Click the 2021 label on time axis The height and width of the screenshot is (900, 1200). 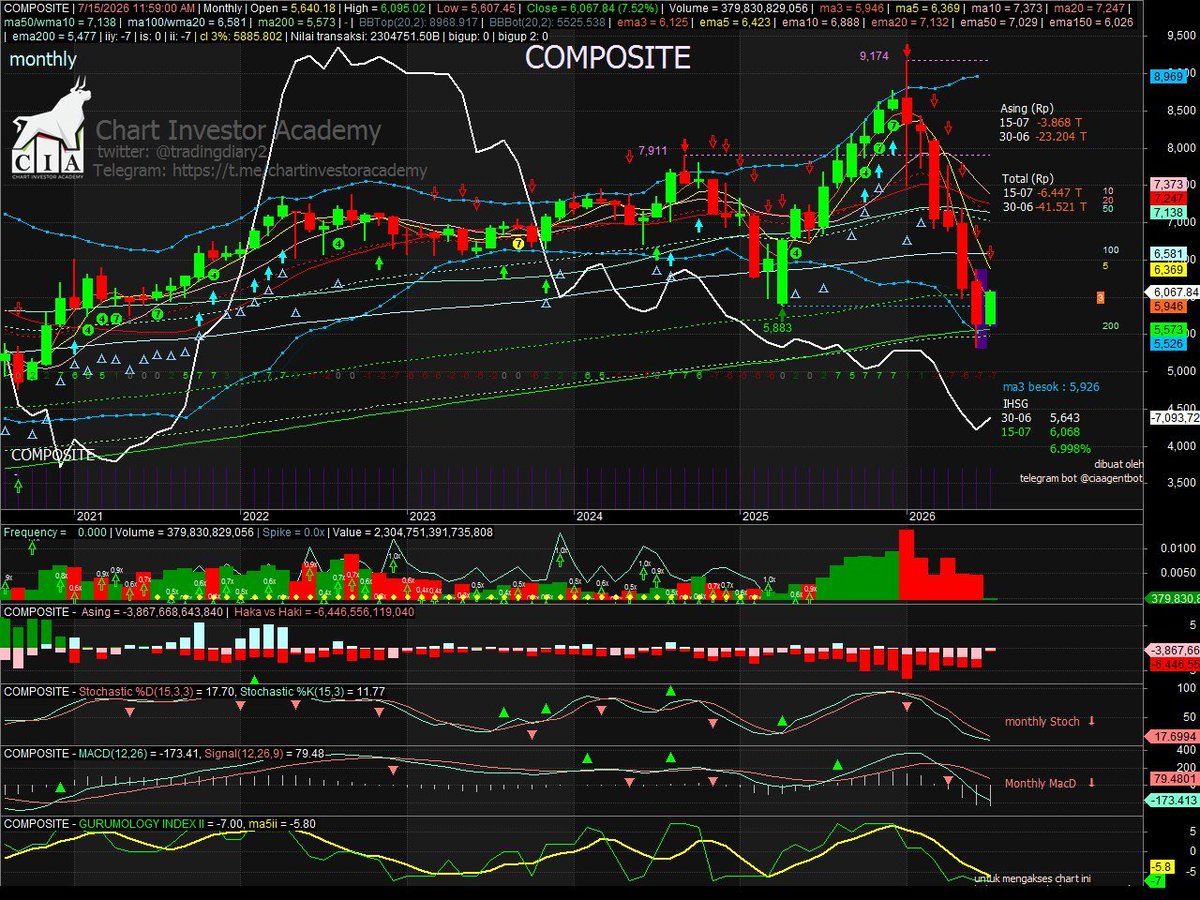(91, 516)
